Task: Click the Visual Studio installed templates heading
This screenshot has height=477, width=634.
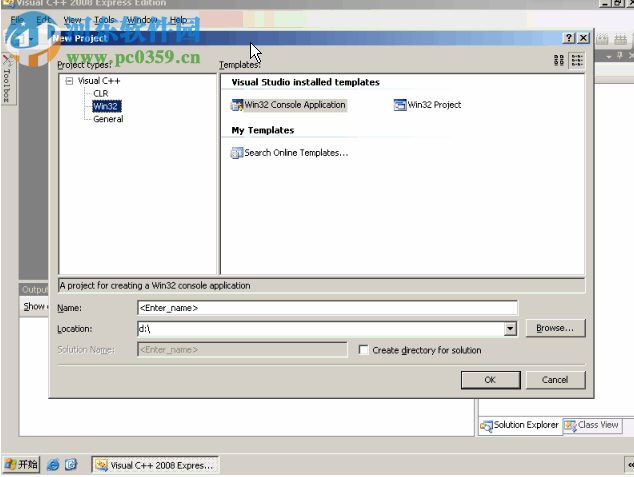Action: click(305, 82)
